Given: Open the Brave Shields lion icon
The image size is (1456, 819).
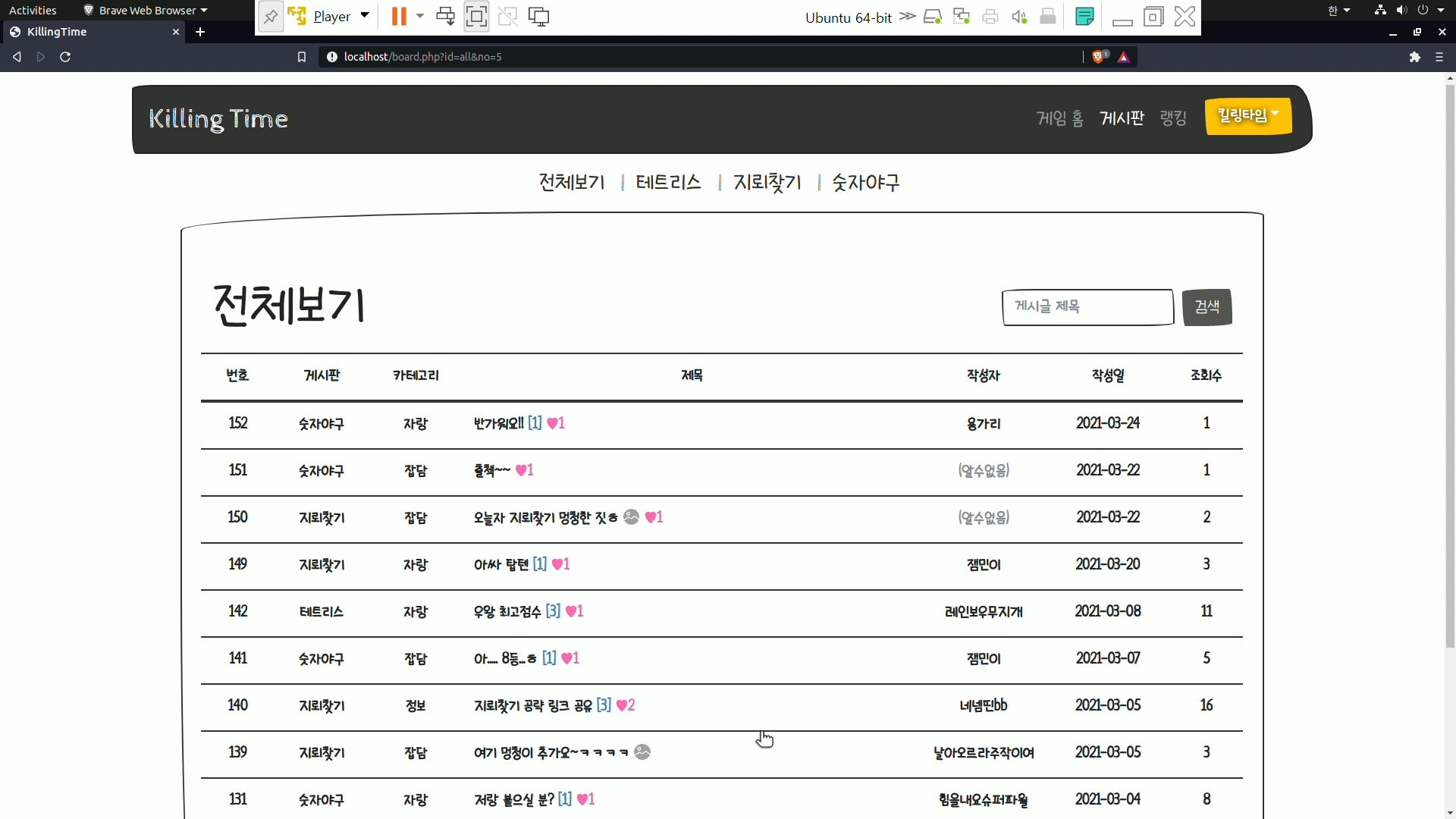Looking at the screenshot, I should pos(1098,57).
